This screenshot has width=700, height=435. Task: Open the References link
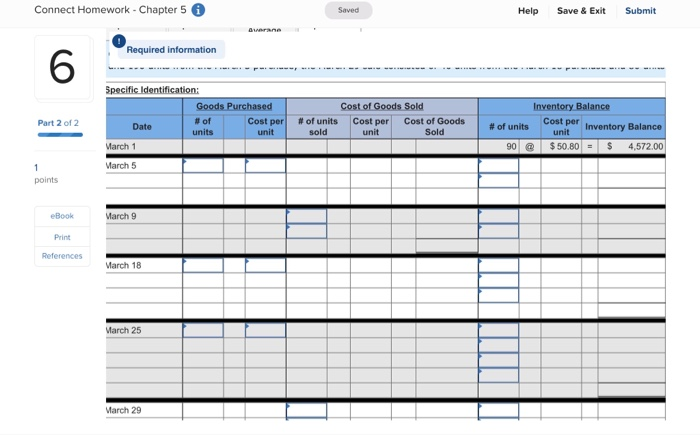click(x=62, y=256)
